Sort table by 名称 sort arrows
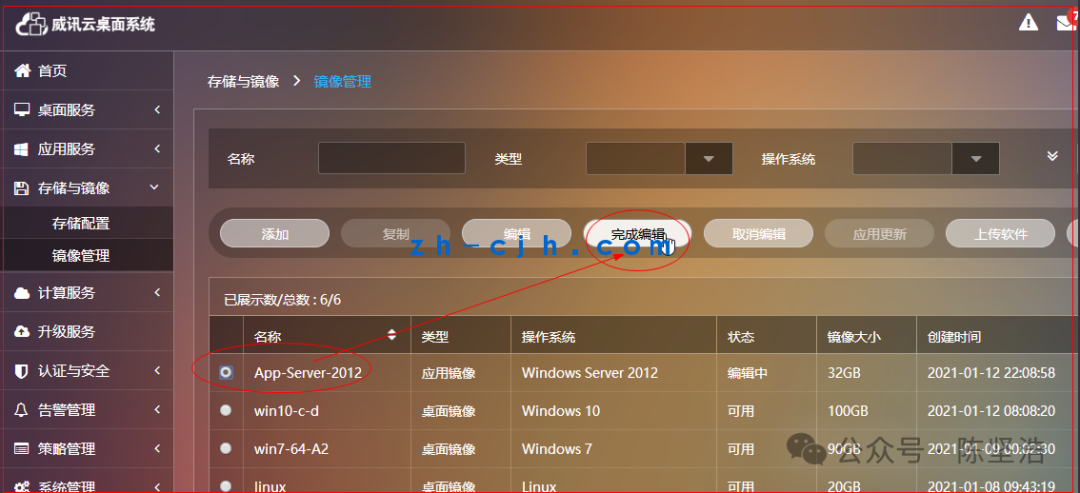1080x493 pixels. (392, 335)
